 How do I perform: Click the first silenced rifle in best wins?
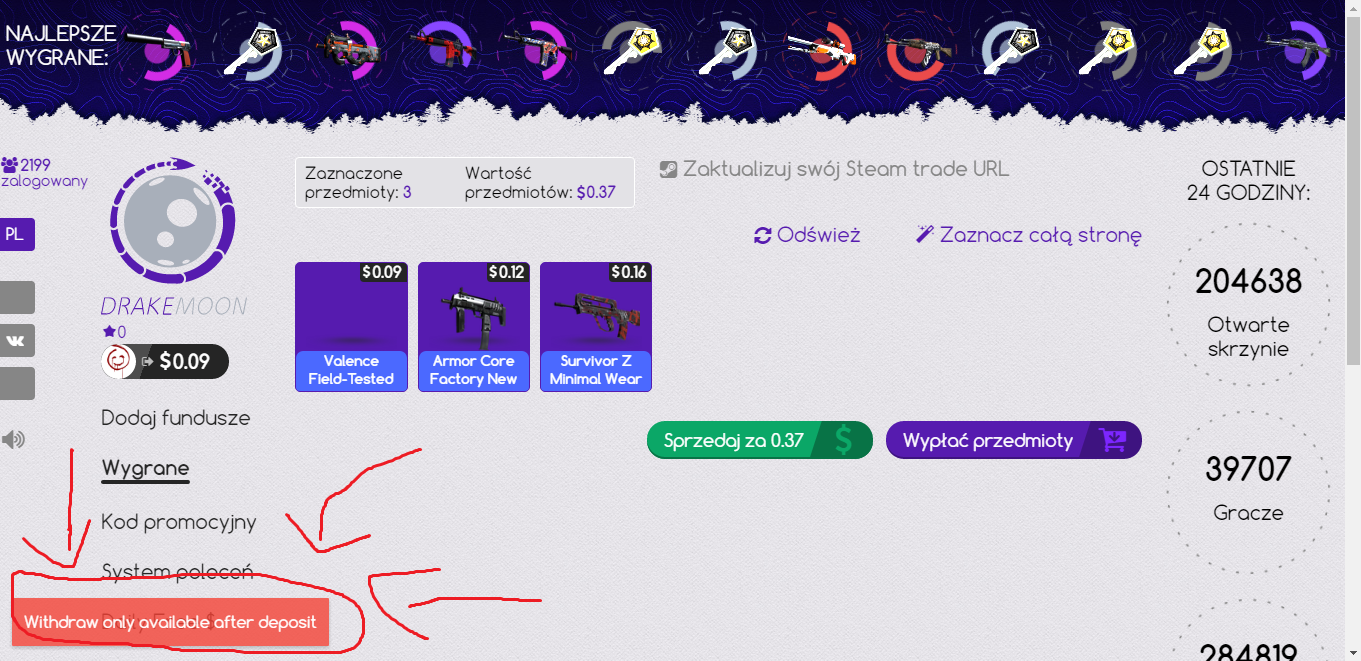tap(161, 45)
